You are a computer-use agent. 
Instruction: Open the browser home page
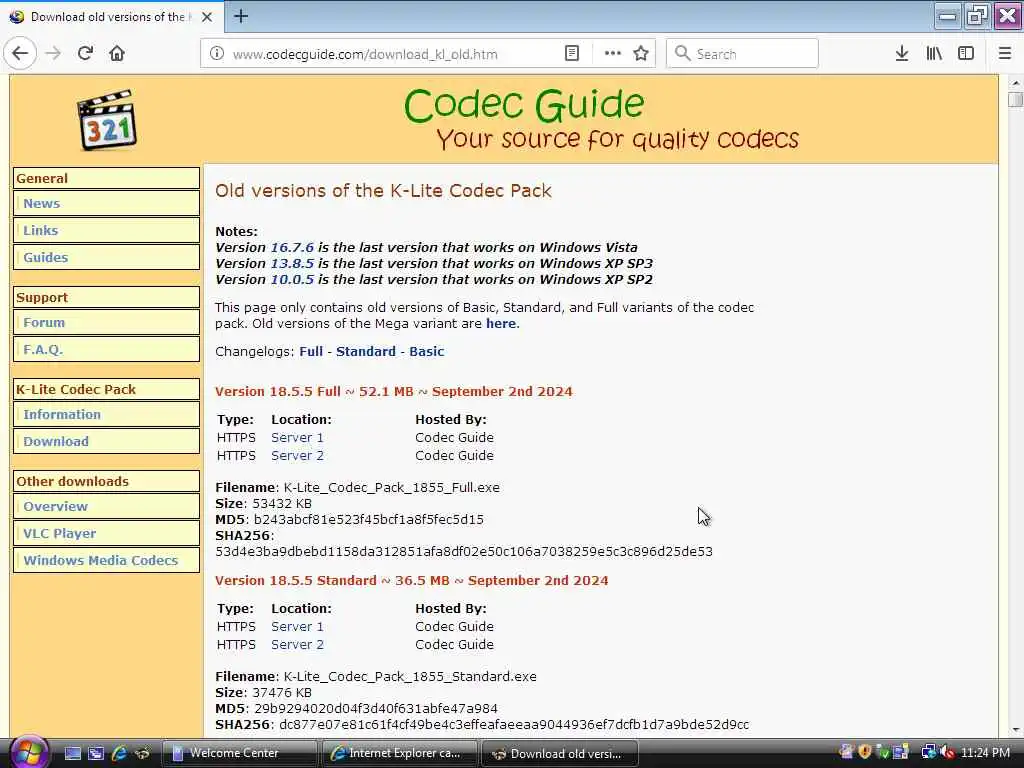(x=117, y=54)
